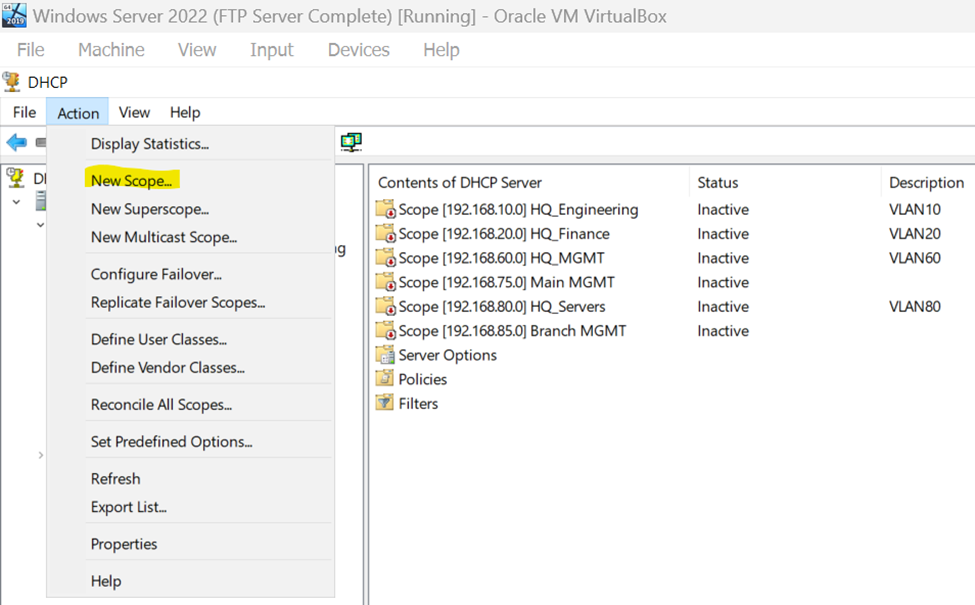Viewport: 975px width, 605px height.
Task: Click the scope icon beside Main MGMT
Action: point(386,282)
